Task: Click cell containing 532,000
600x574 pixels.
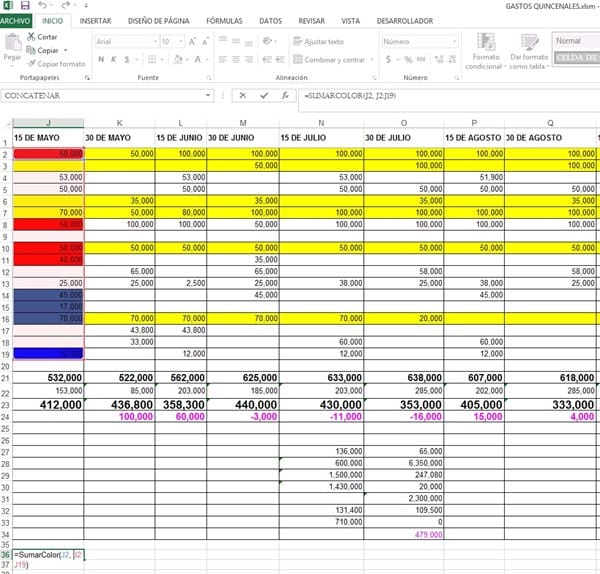Action: coord(48,378)
